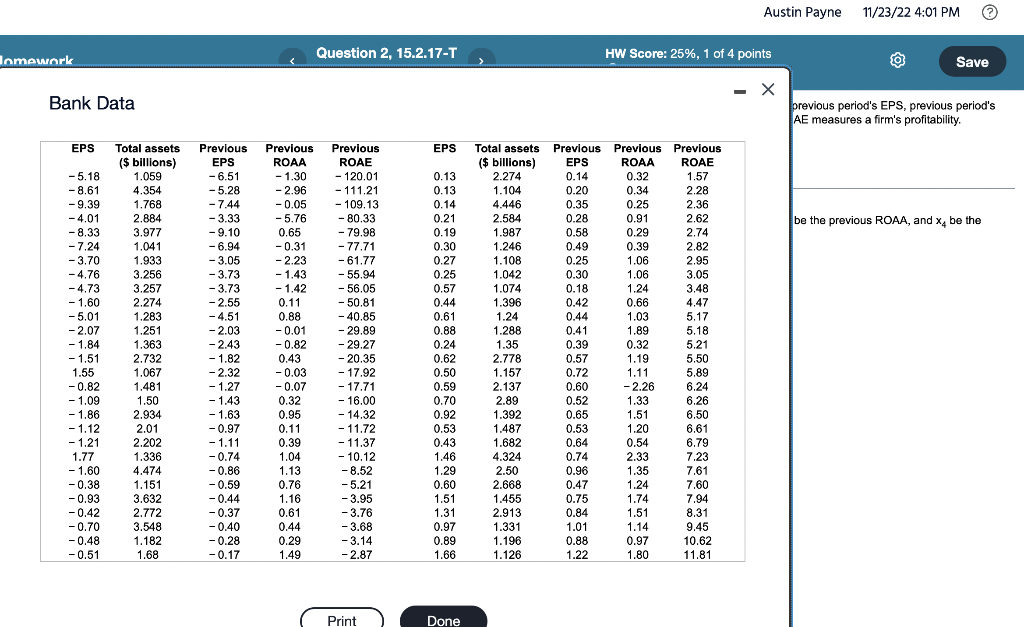Click the Previous EPS value 1.22
Image resolution: width=1024 pixels, height=627 pixels.
[x=577, y=555]
